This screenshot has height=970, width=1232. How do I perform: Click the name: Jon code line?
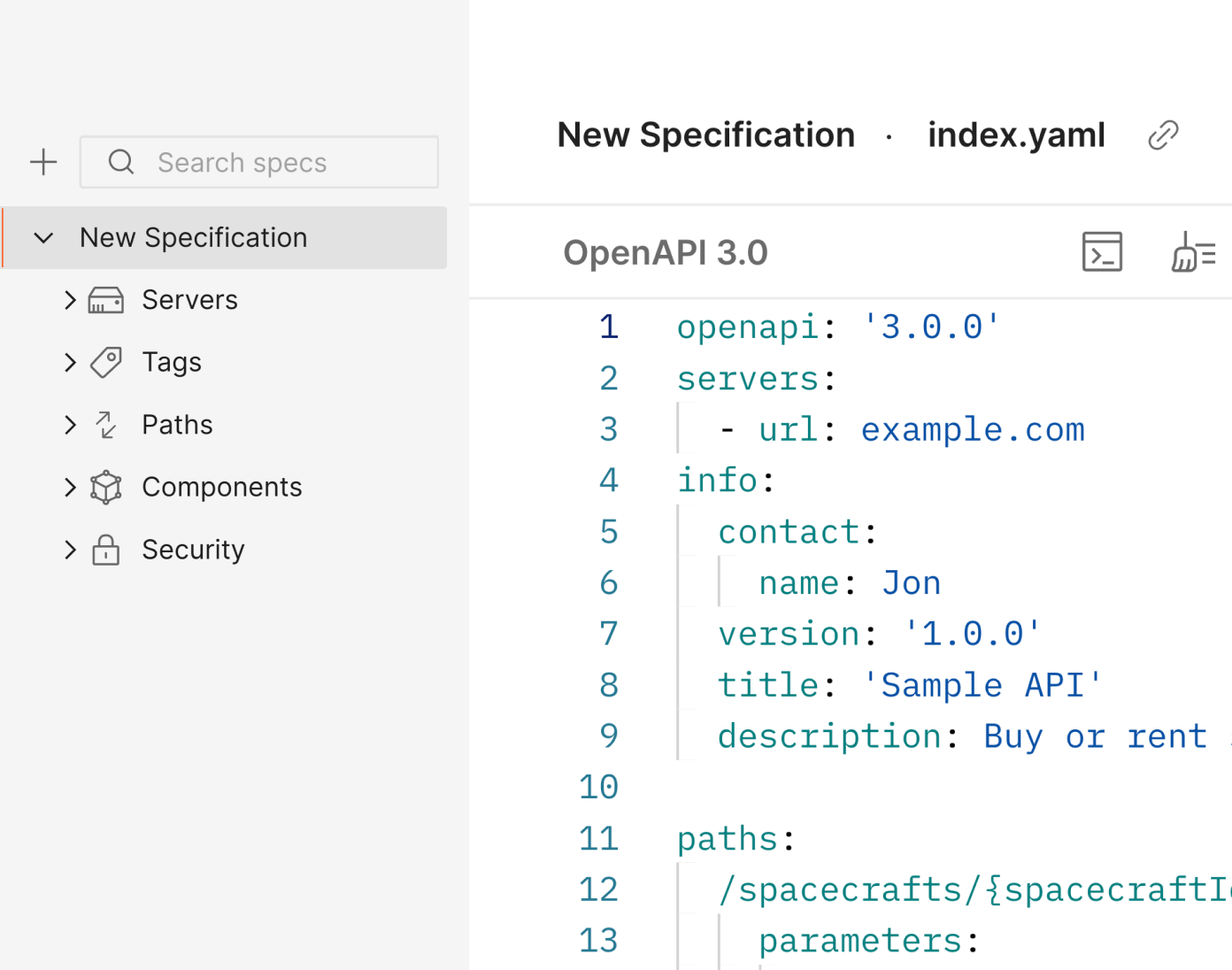click(x=850, y=583)
